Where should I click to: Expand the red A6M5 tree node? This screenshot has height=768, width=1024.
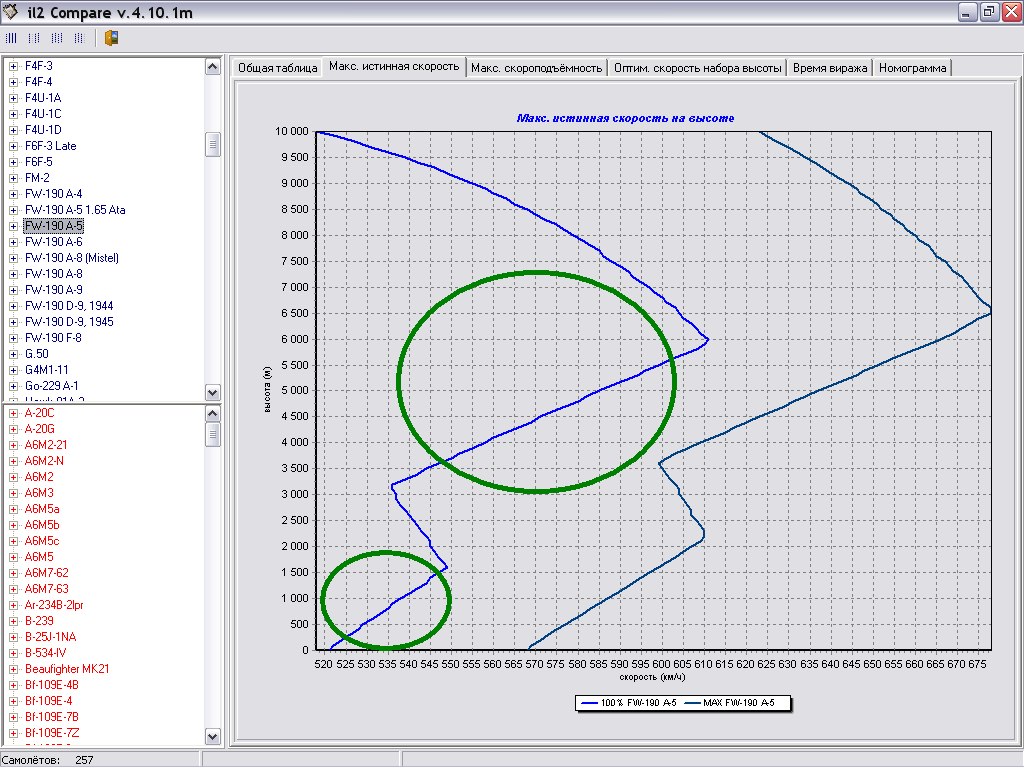[x=14, y=557]
